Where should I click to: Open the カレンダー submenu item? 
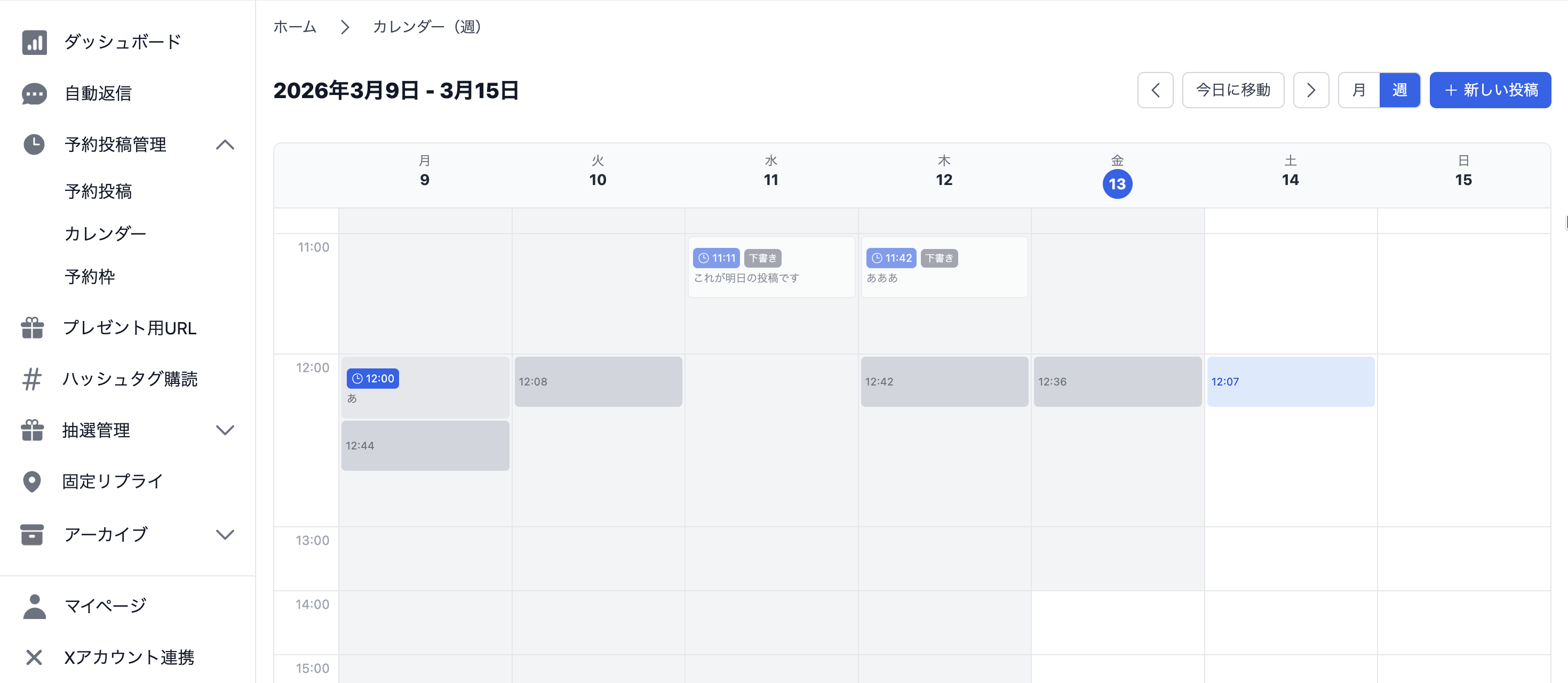[105, 234]
